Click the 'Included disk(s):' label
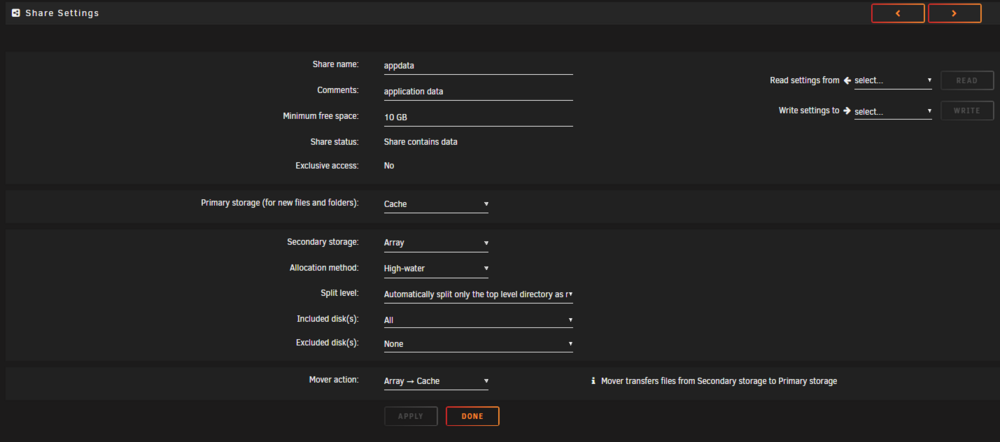The width and height of the screenshot is (1000, 442). (x=328, y=318)
